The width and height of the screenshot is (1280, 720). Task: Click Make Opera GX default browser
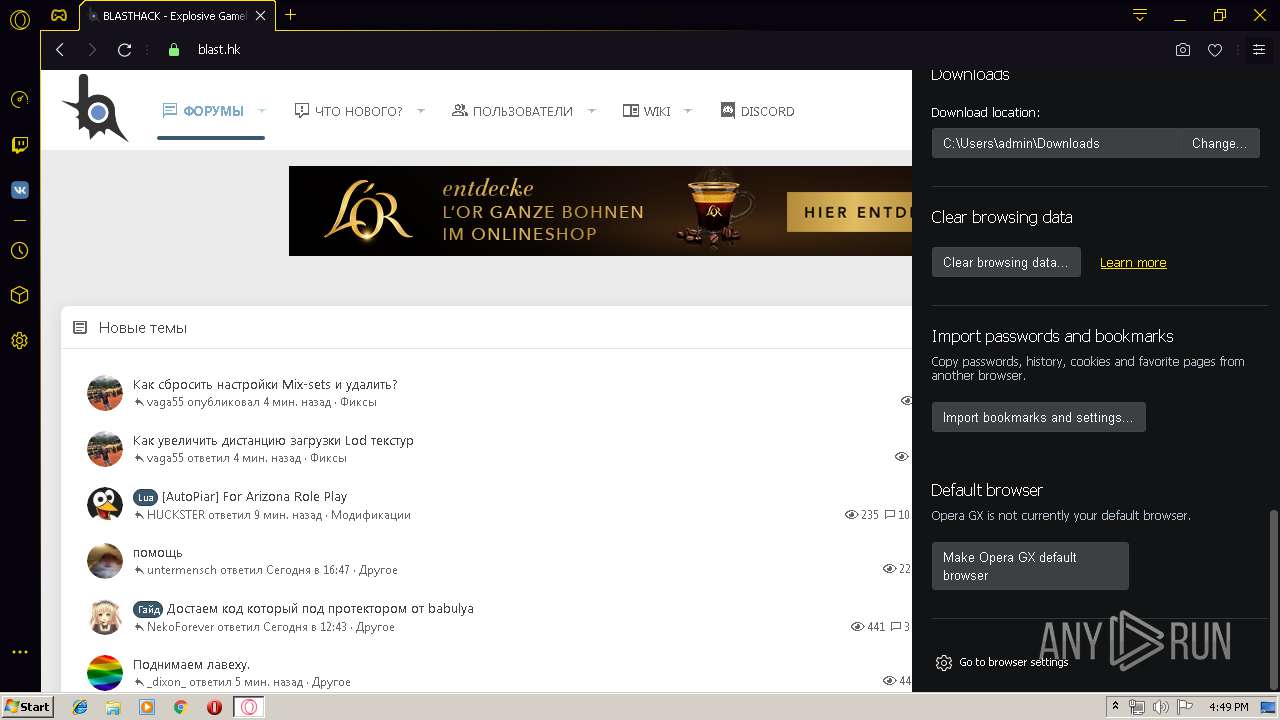(1030, 566)
